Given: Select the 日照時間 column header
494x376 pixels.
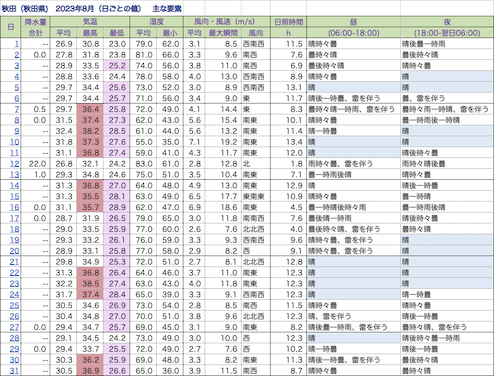Looking at the screenshot, I should click(x=289, y=22).
